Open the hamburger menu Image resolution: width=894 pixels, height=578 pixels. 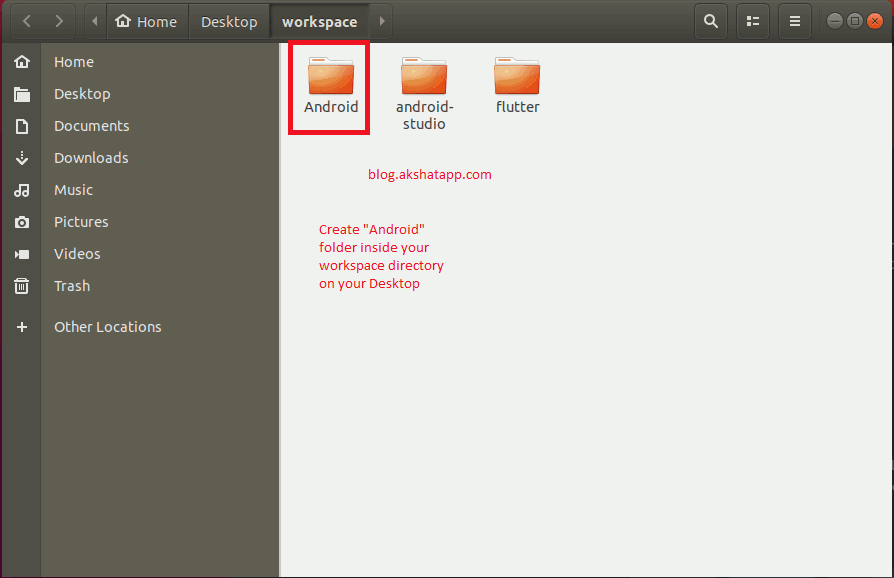794,20
